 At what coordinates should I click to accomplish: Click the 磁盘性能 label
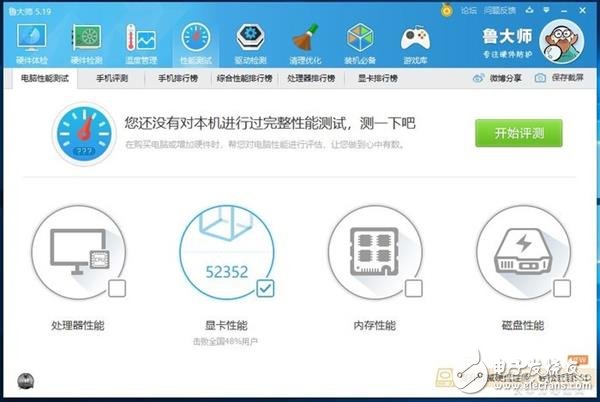point(523,326)
